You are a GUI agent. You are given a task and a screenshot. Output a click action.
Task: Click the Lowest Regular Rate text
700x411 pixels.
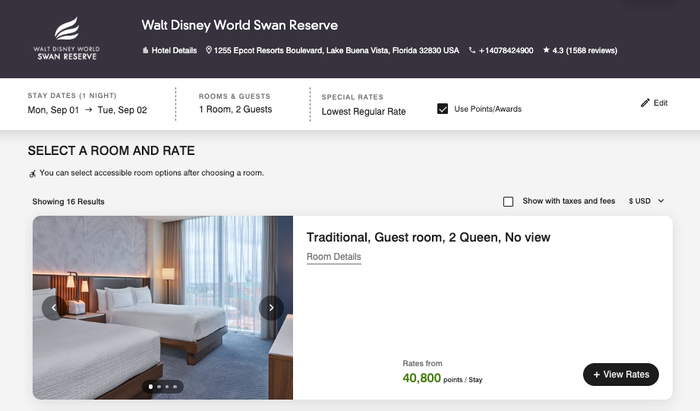(x=363, y=112)
